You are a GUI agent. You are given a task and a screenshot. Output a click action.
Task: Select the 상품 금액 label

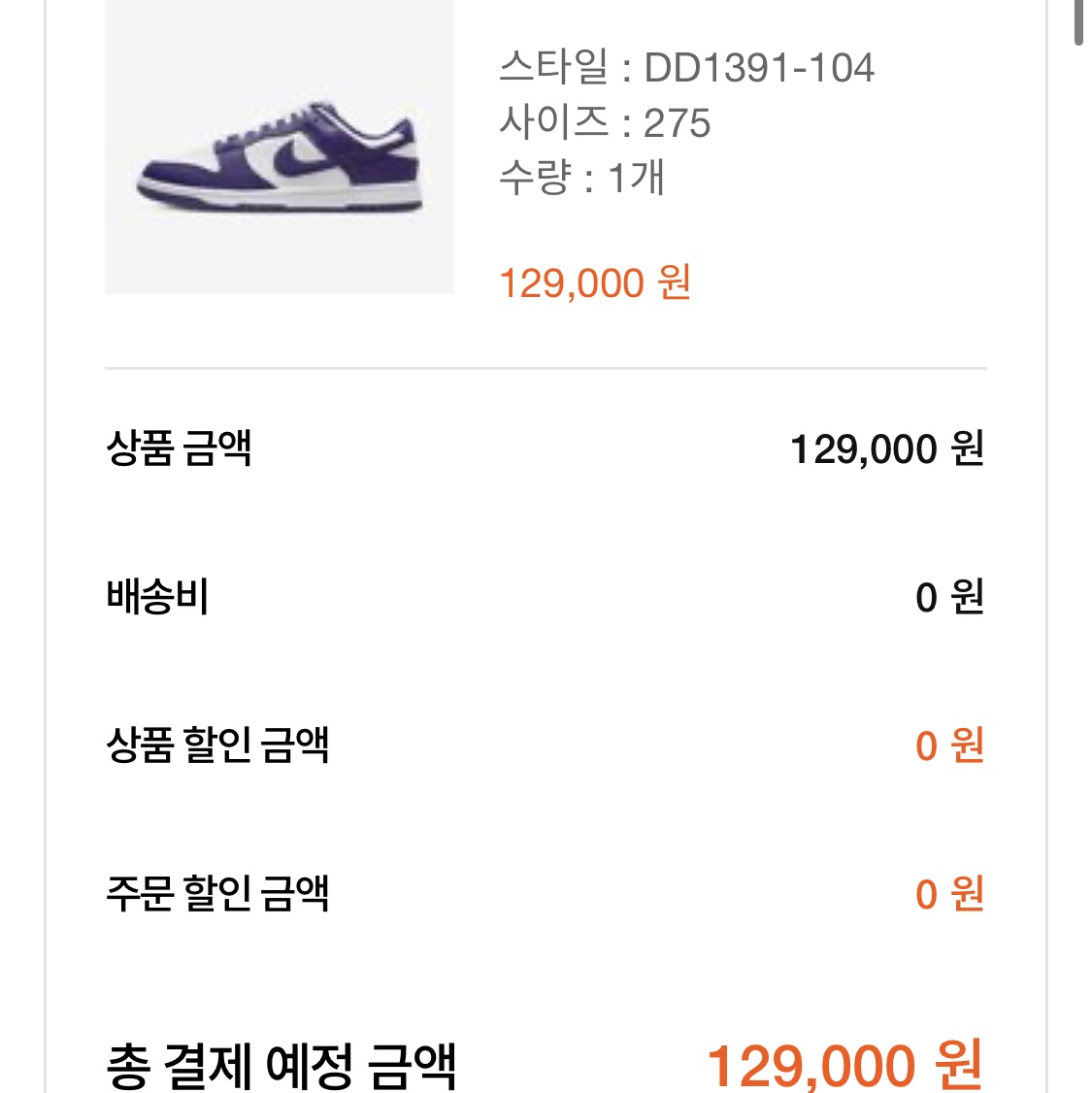click(x=179, y=447)
